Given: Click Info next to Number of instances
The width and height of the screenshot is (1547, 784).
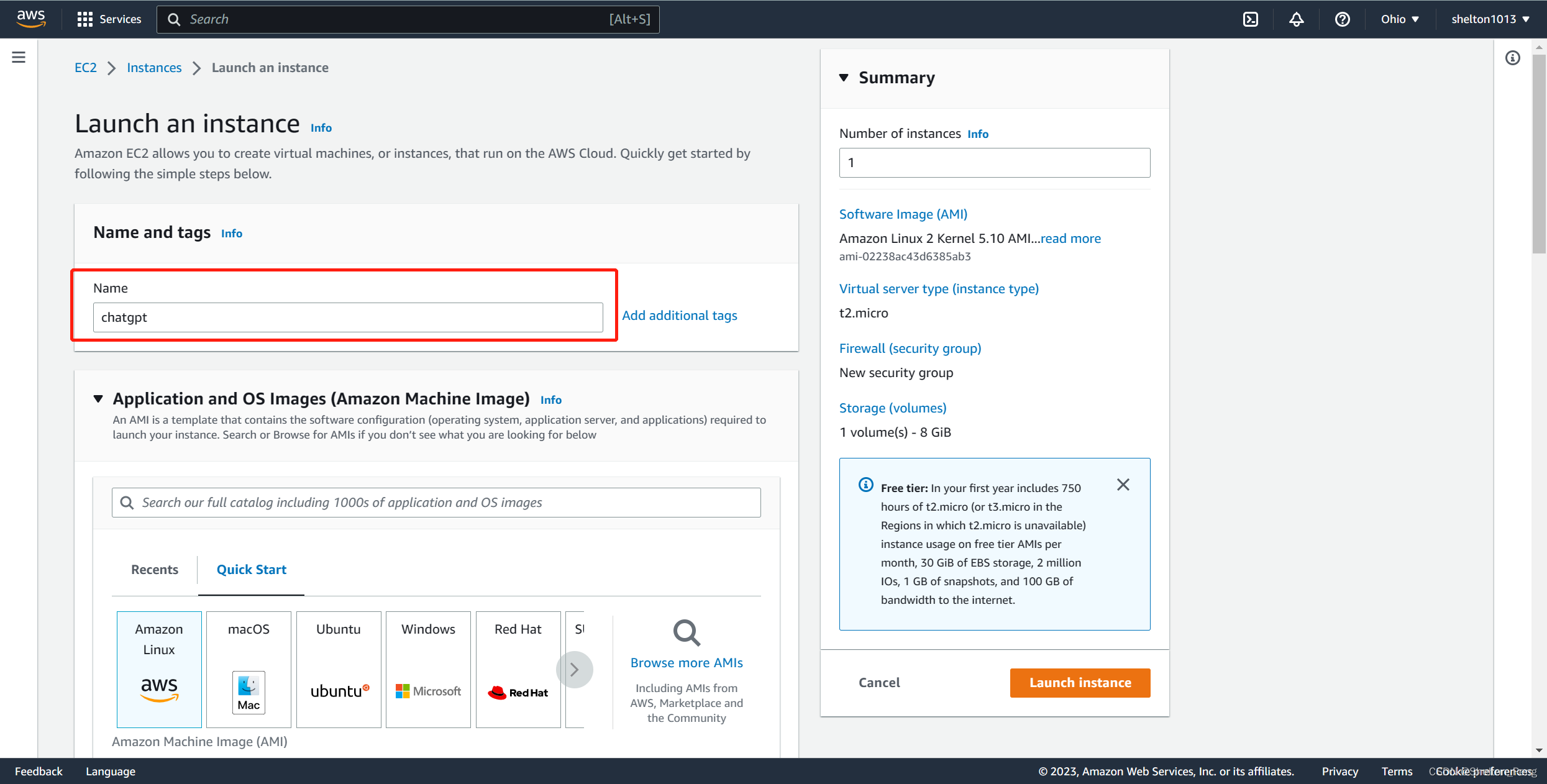Looking at the screenshot, I should [978, 134].
